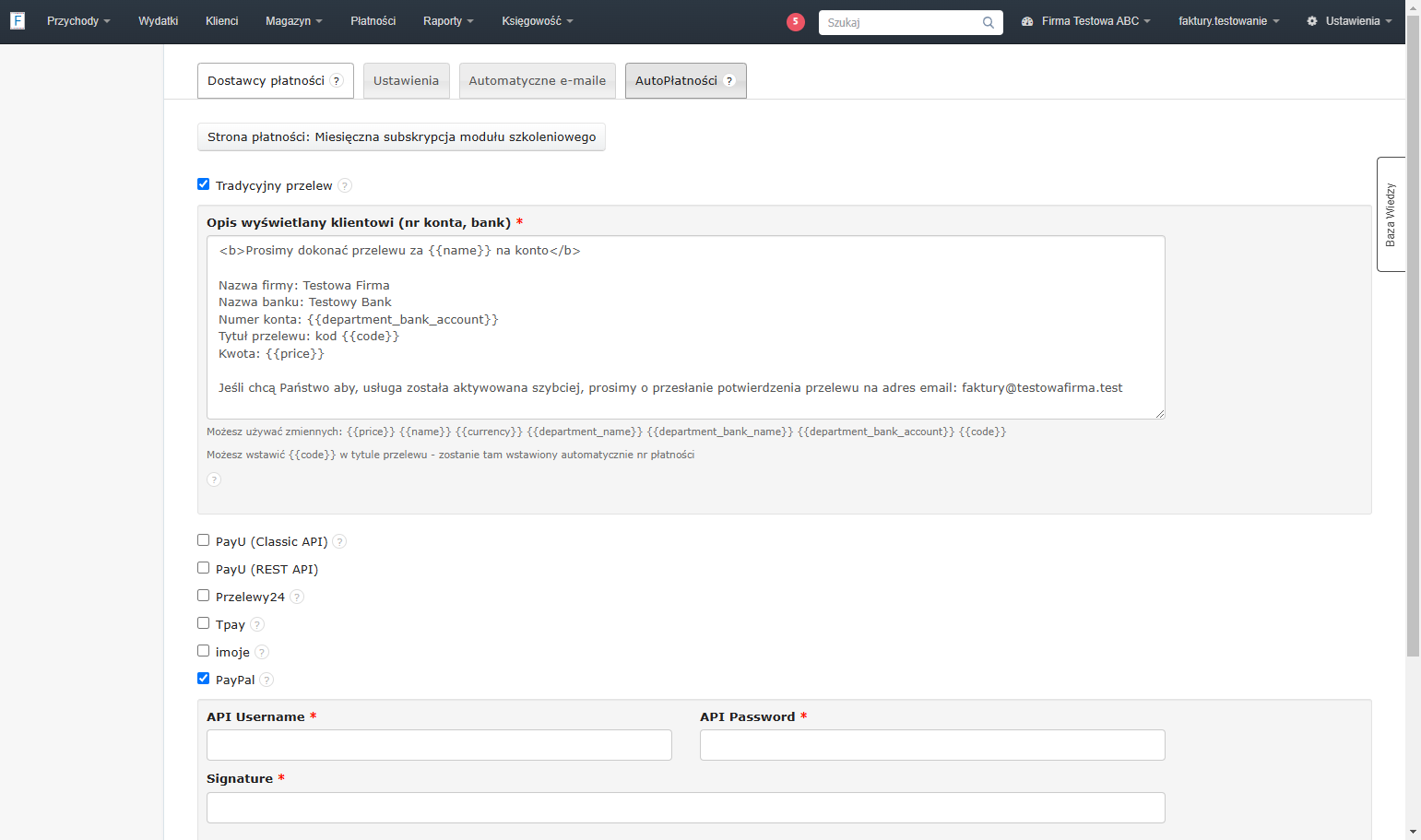Open the Baza Wiedzy side tab
The image size is (1421, 840).
coord(1391,214)
